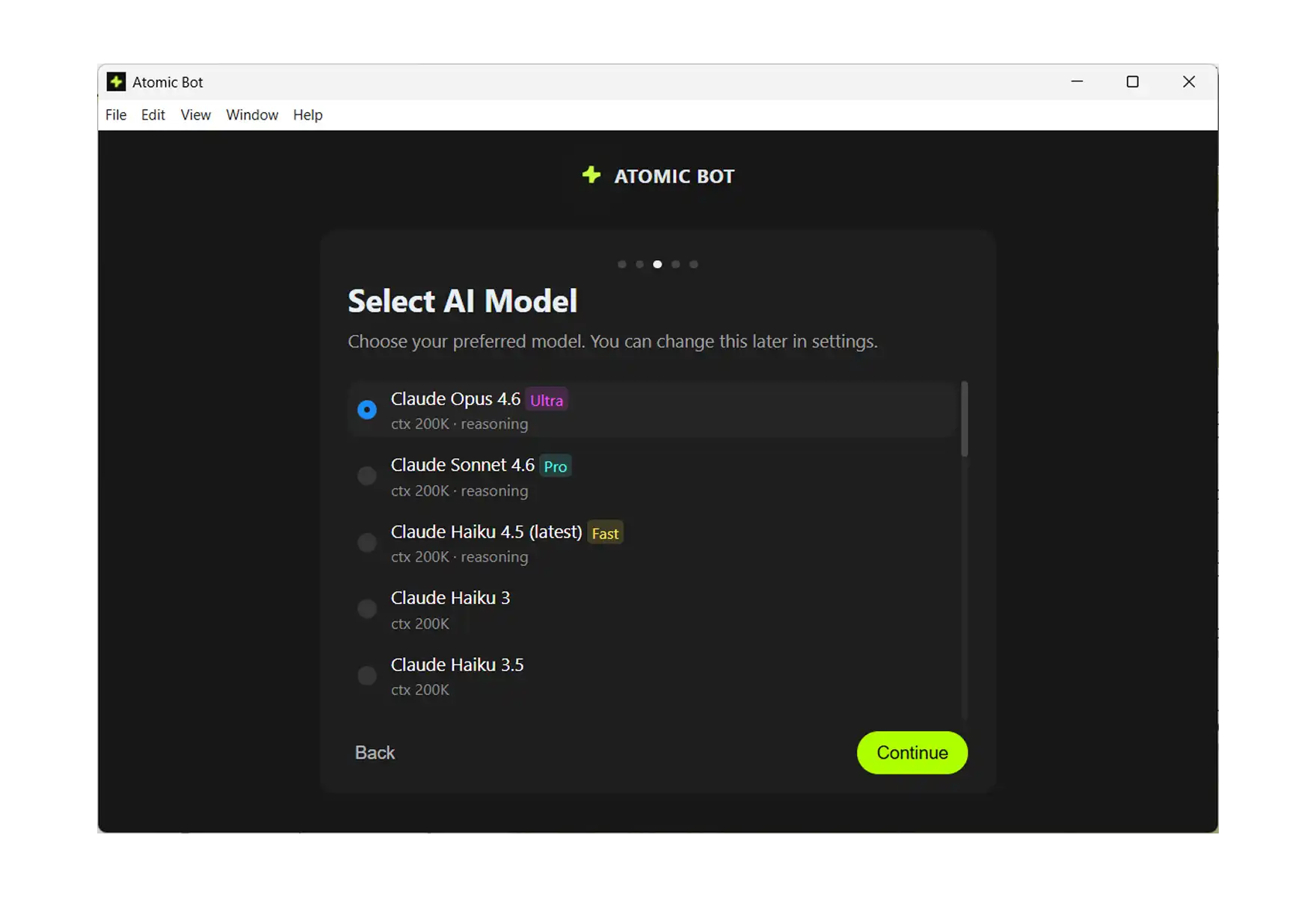Click the green plus icon beside ATOMIC BOT heading
1316x897 pixels.
591,175
